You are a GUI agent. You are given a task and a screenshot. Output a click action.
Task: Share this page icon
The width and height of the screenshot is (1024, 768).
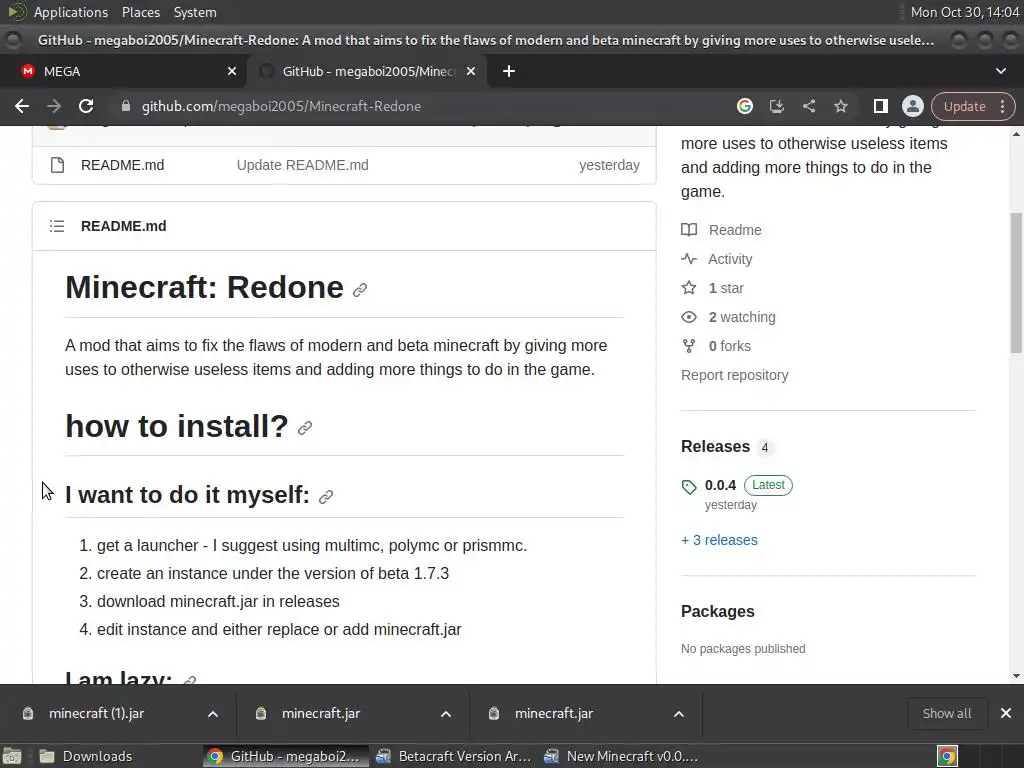point(808,106)
